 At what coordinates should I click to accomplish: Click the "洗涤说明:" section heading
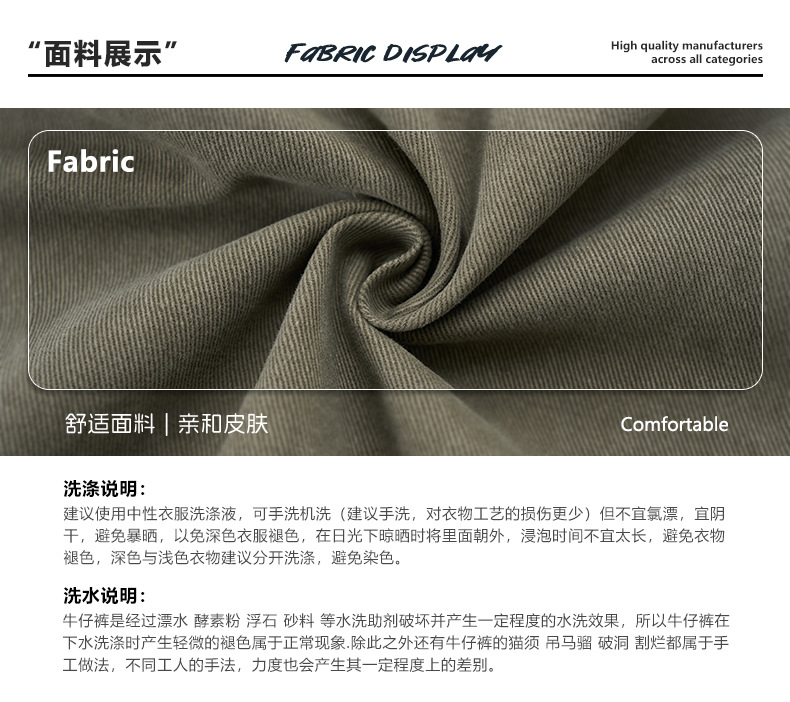click(x=105, y=488)
